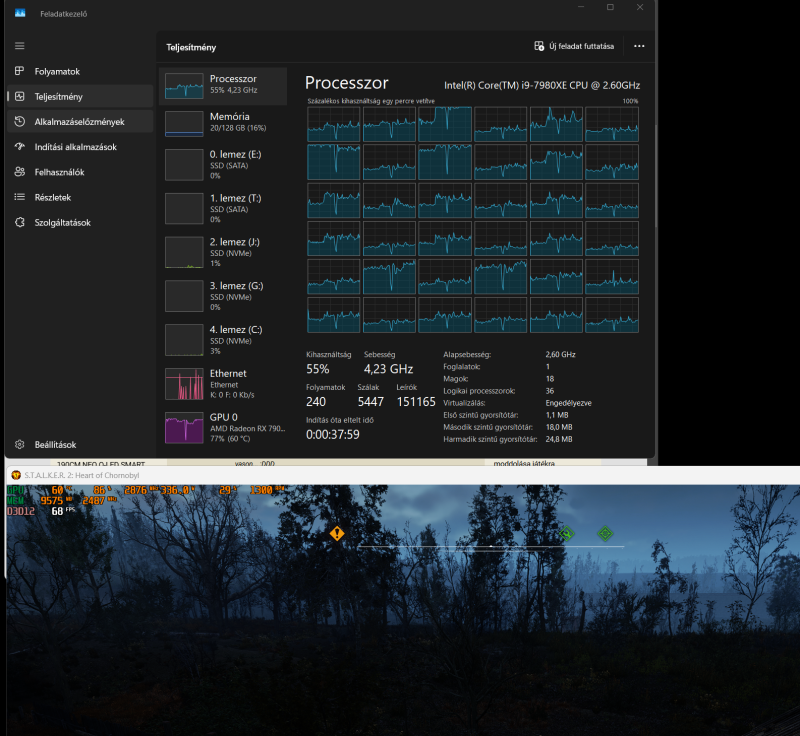Click the Beállítások gear icon

[19, 445]
